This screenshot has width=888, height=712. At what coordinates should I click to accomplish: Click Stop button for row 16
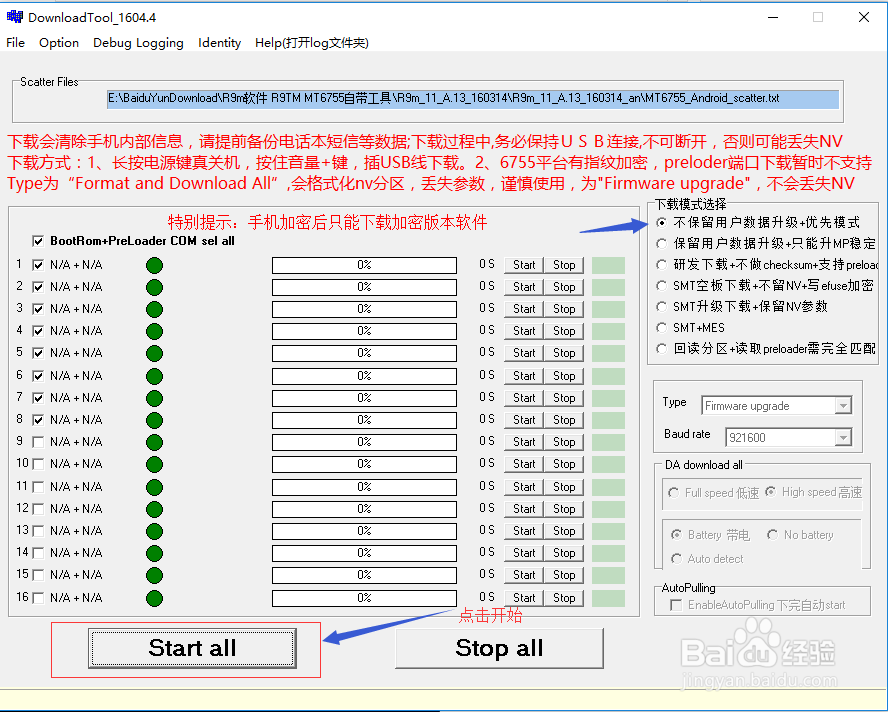(564, 598)
